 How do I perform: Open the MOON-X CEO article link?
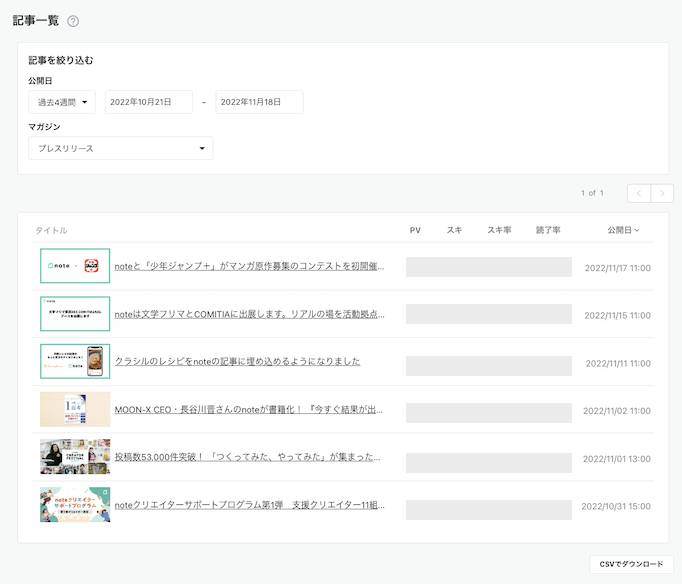pos(249,410)
